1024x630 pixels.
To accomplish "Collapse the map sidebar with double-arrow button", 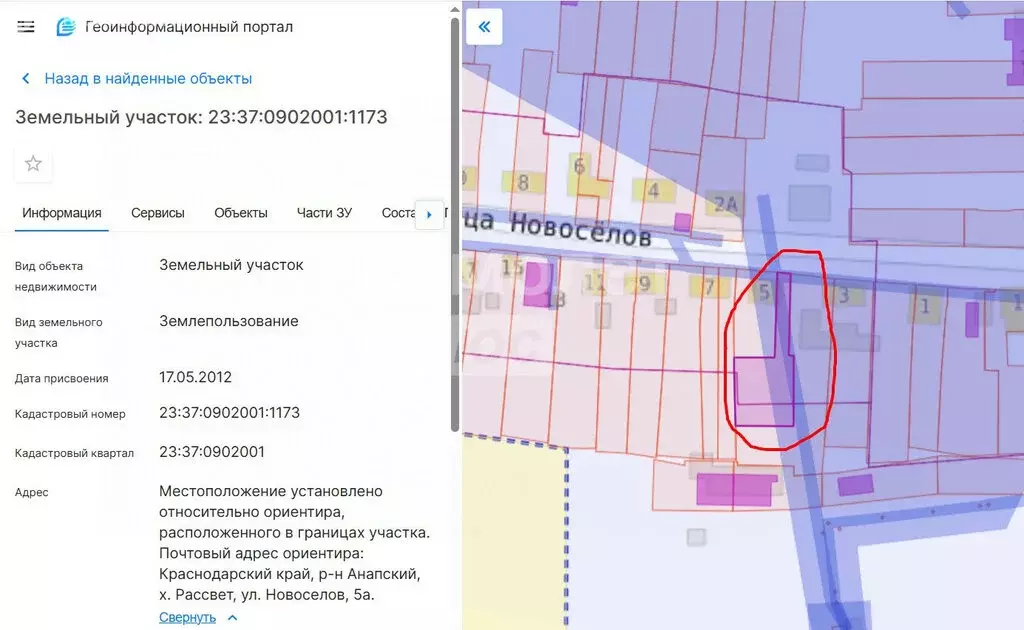I will (x=484, y=27).
